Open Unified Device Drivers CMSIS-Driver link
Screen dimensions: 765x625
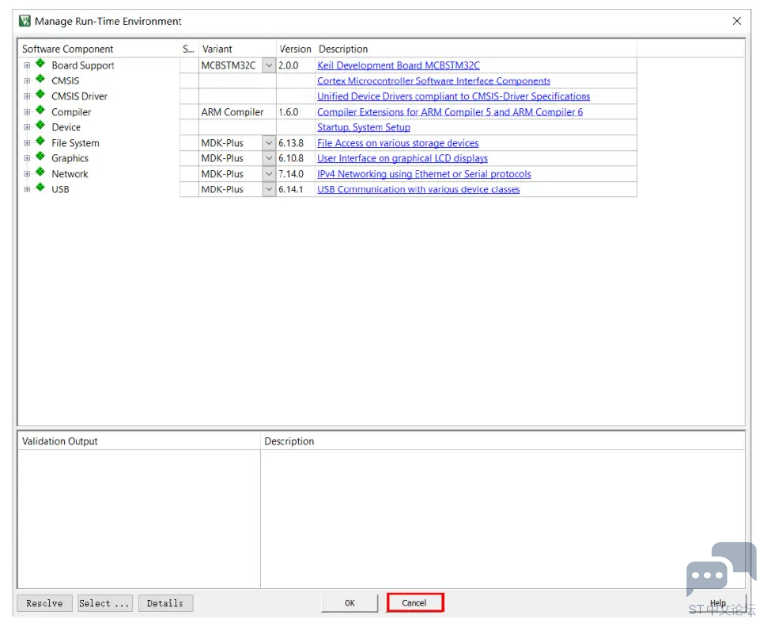pos(454,97)
